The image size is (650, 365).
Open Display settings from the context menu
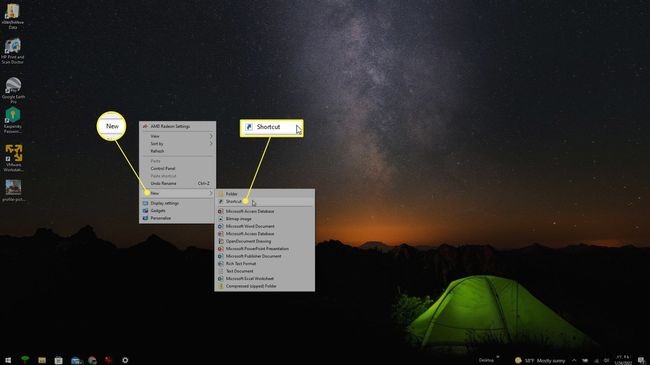click(x=177, y=203)
